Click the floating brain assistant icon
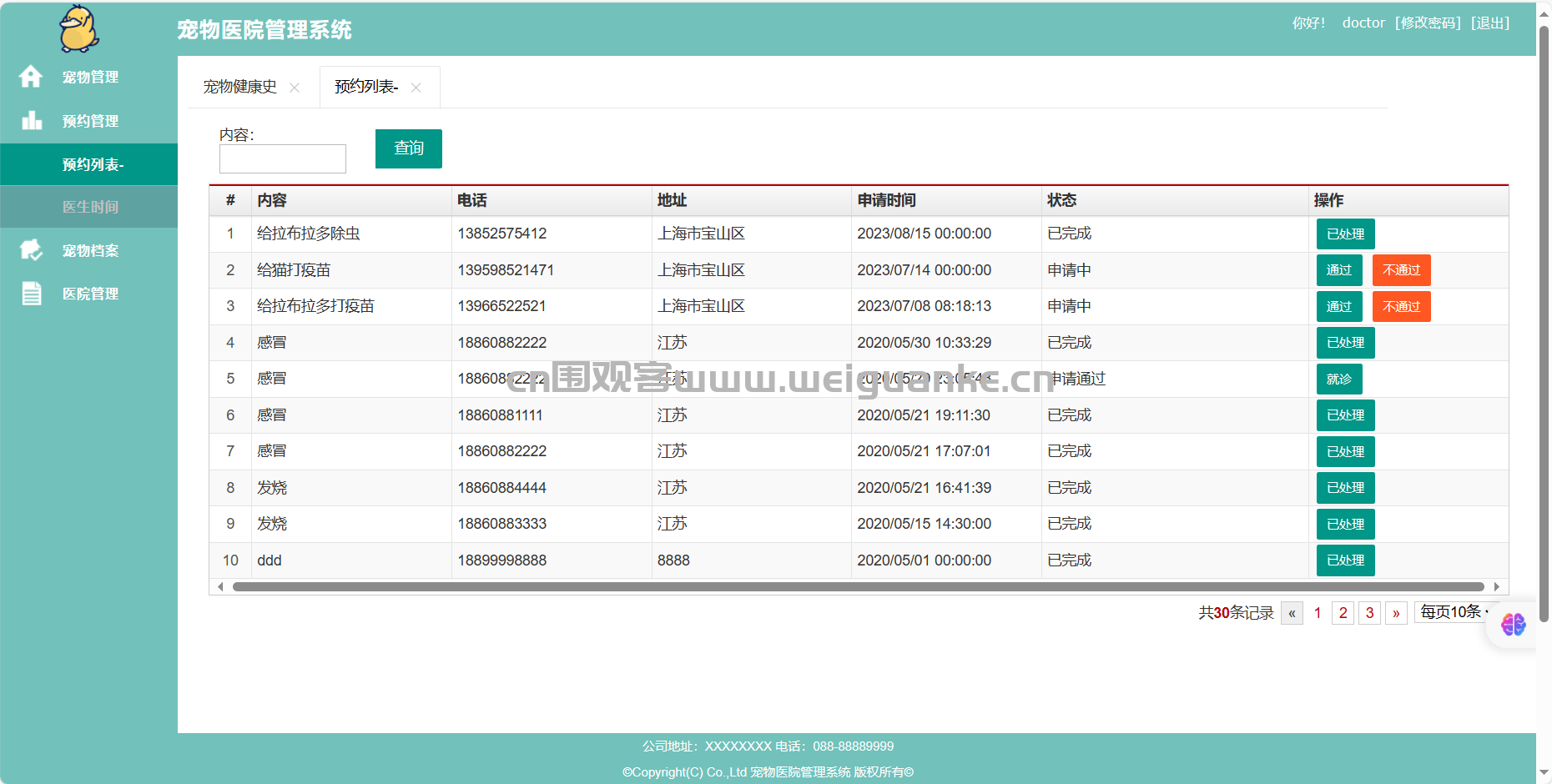The height and width of the screenshot is (784, 1552). [x=1513, y=624]
